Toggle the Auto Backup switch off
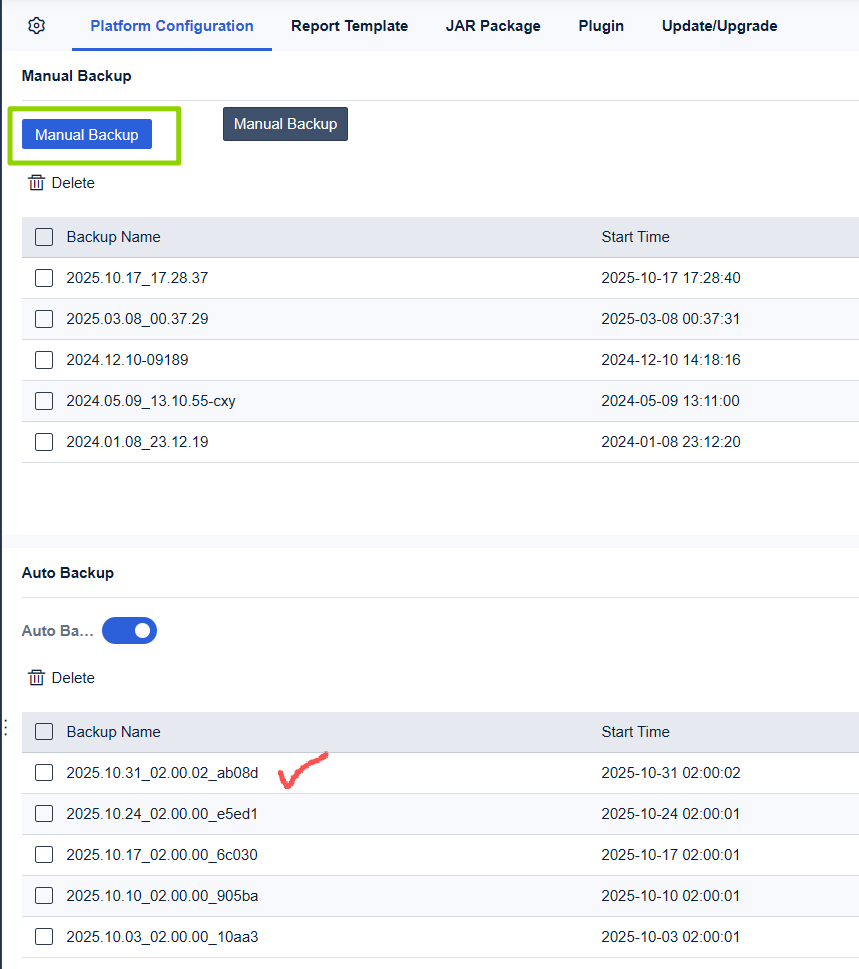Viewport: 859px width, 969px height. coord(129,630)
